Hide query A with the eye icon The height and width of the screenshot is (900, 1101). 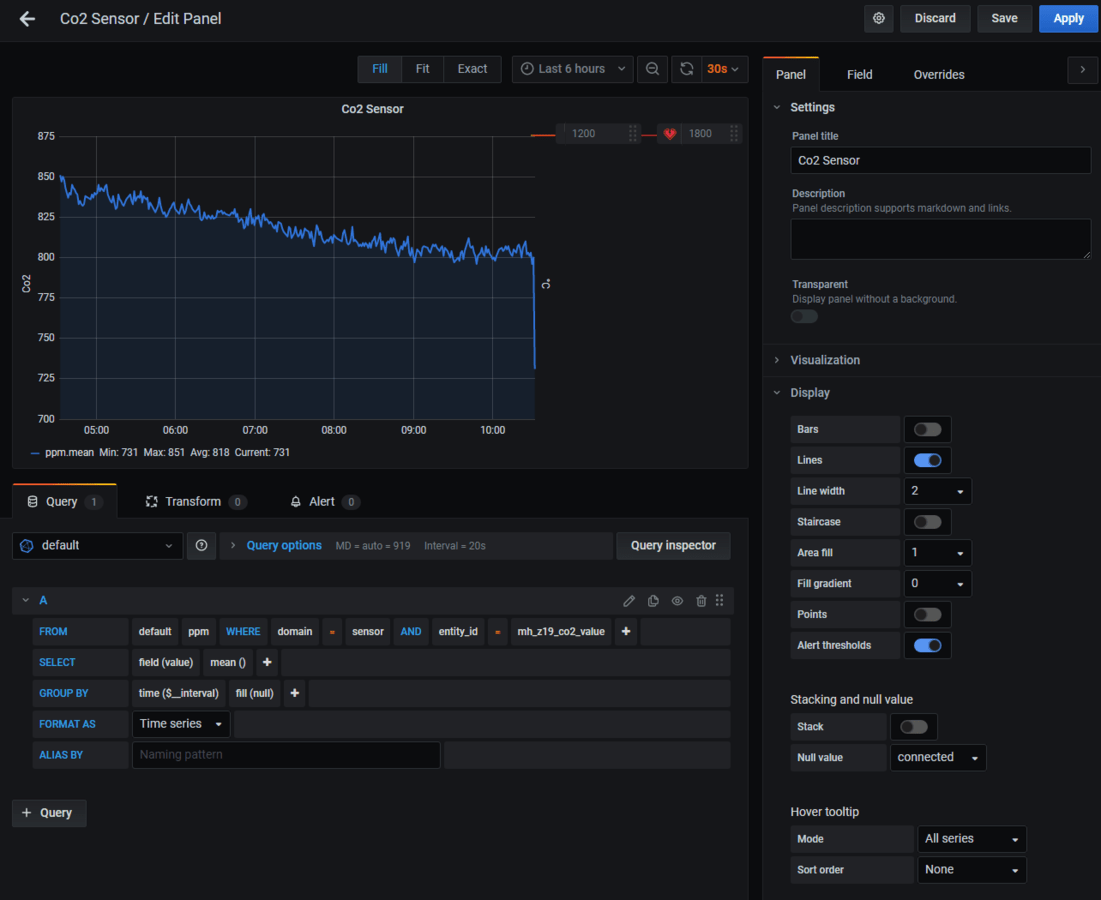[677, 601]
